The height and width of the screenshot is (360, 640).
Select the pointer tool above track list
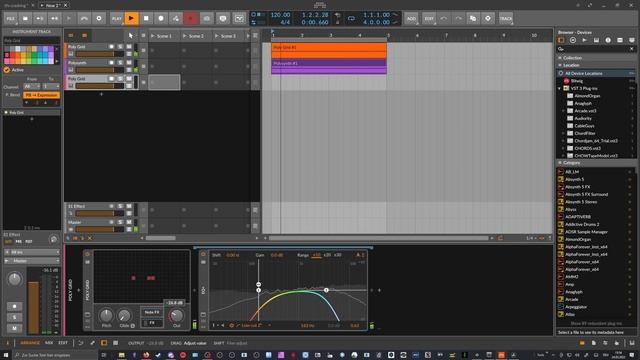coord(131,36)
